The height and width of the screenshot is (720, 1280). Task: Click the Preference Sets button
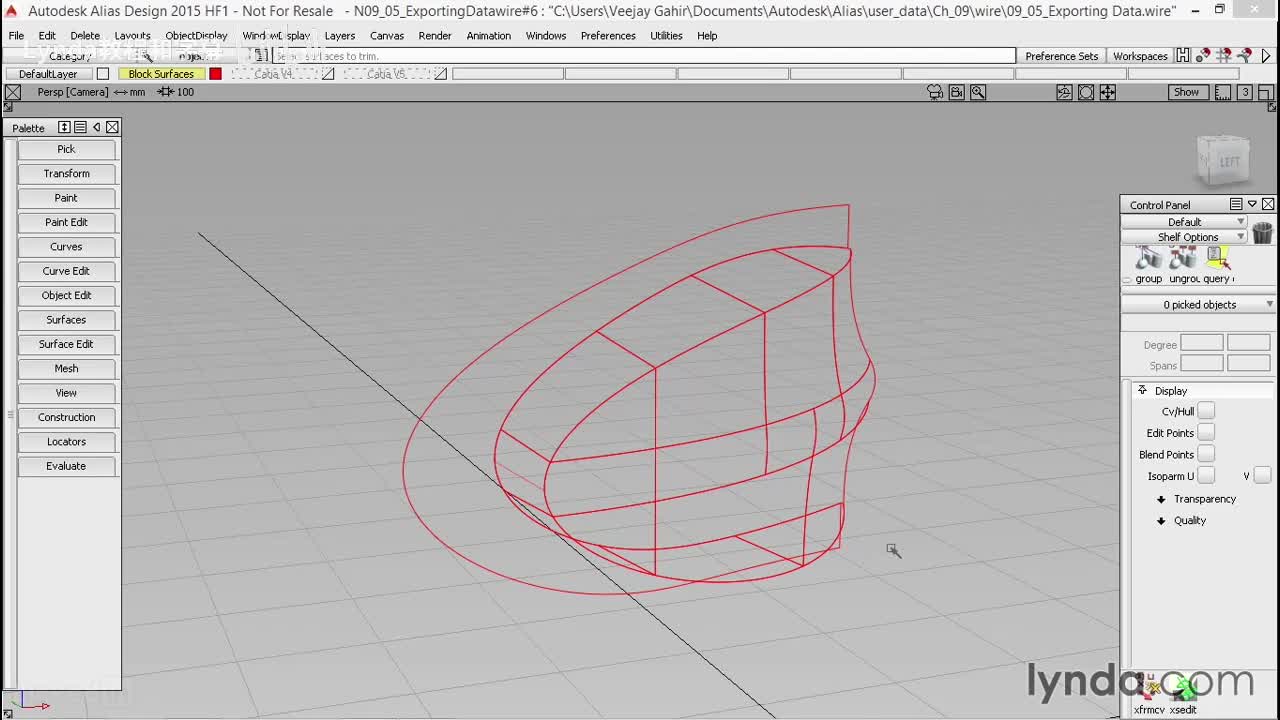[x=1061, y=56]
